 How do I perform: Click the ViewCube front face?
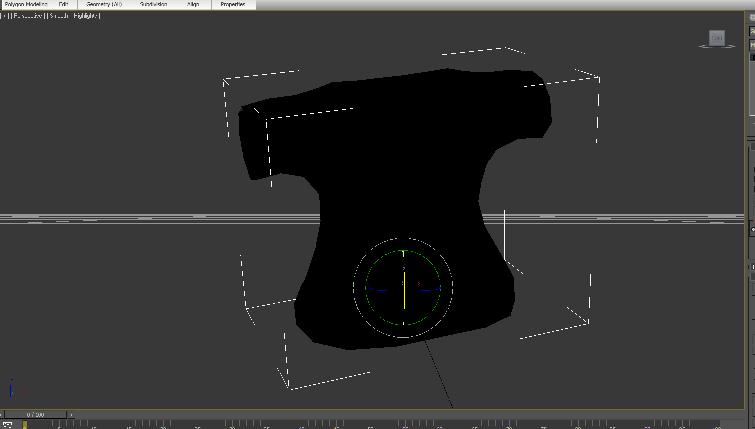(716, 38)
